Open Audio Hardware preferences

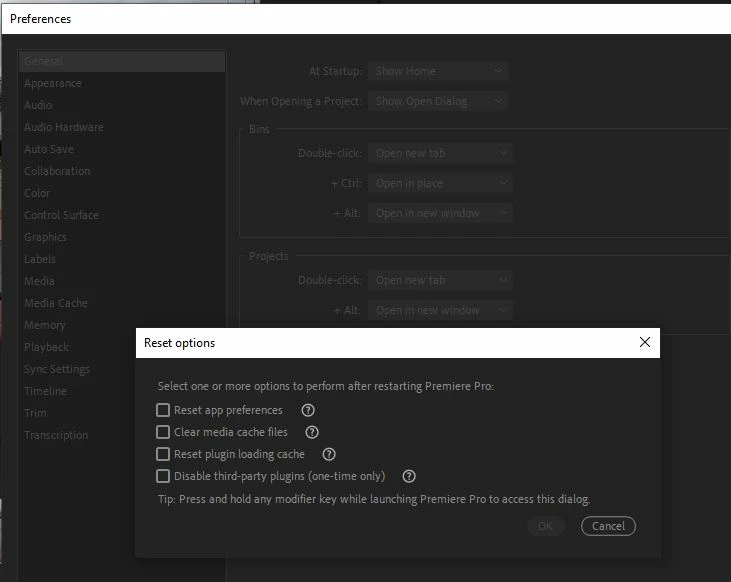(122, 127)
